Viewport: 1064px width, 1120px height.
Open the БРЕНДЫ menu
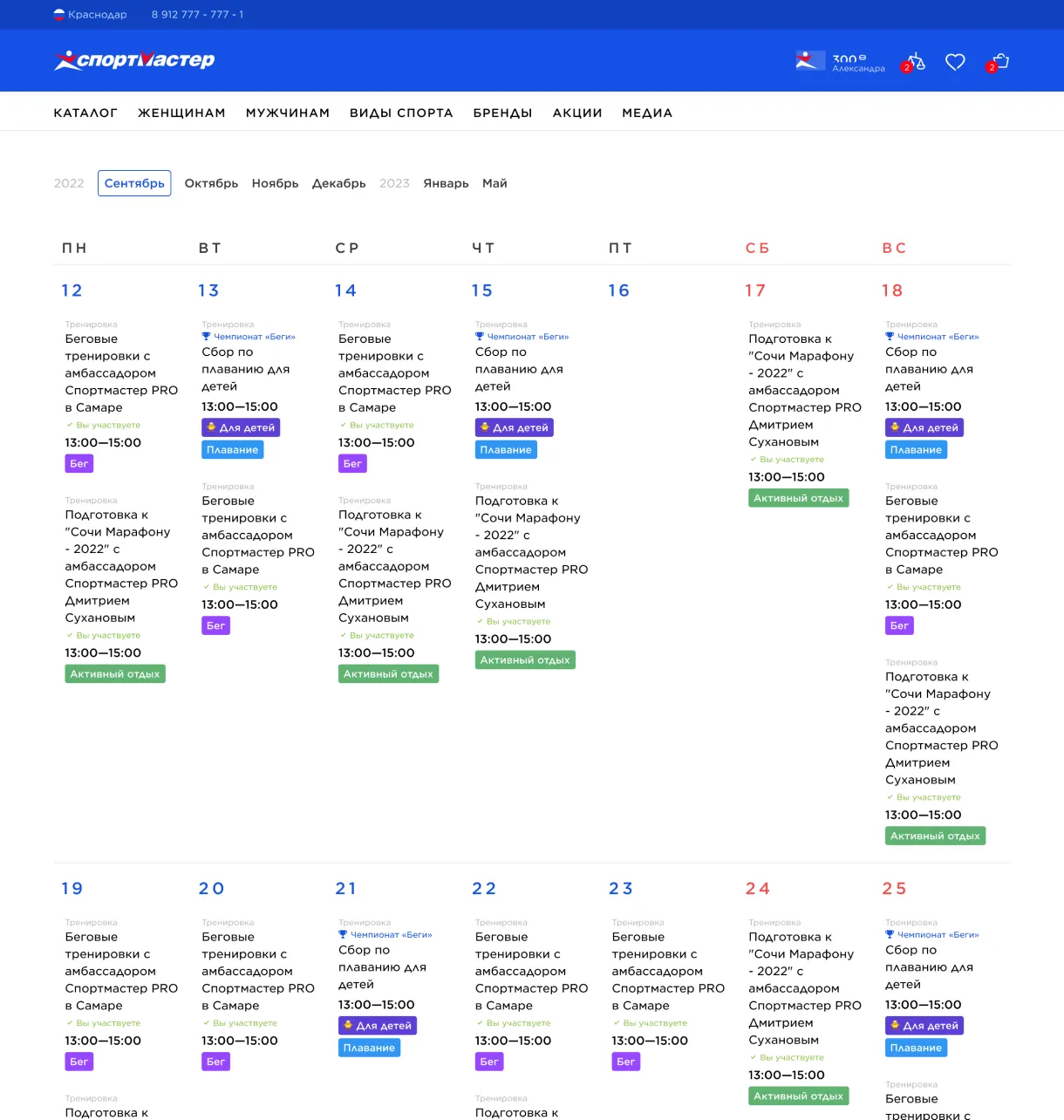point(502,113)
